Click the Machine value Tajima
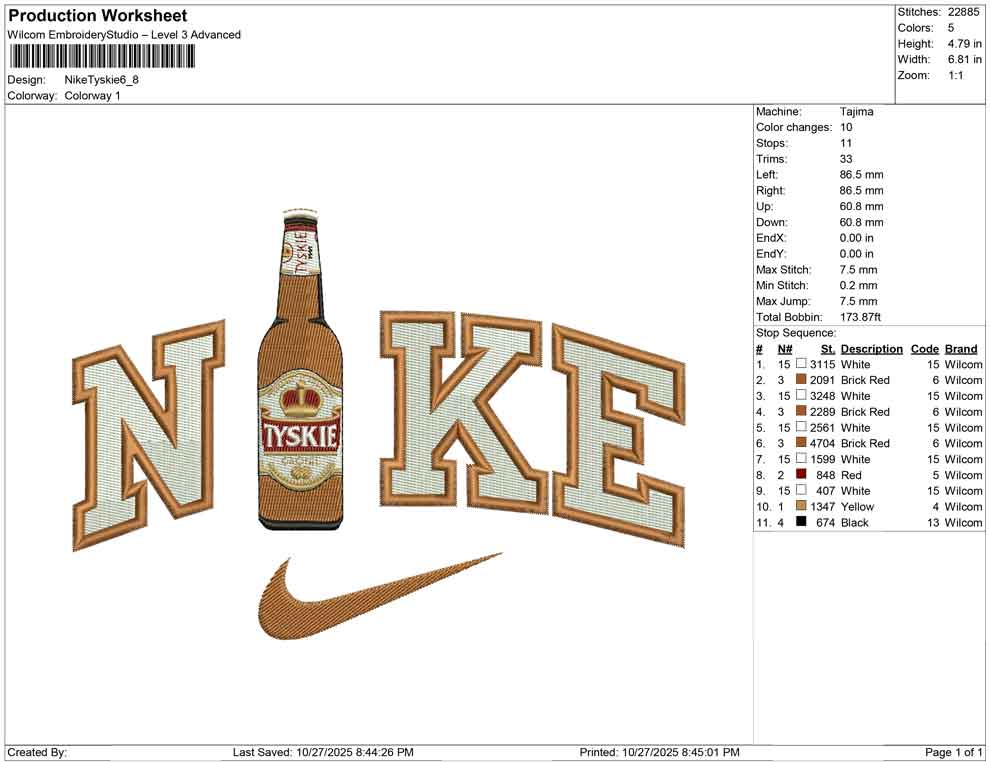Image resolution: width=990 pixels, height=762 pixels. pyautogui.click(x=857, y=112)
